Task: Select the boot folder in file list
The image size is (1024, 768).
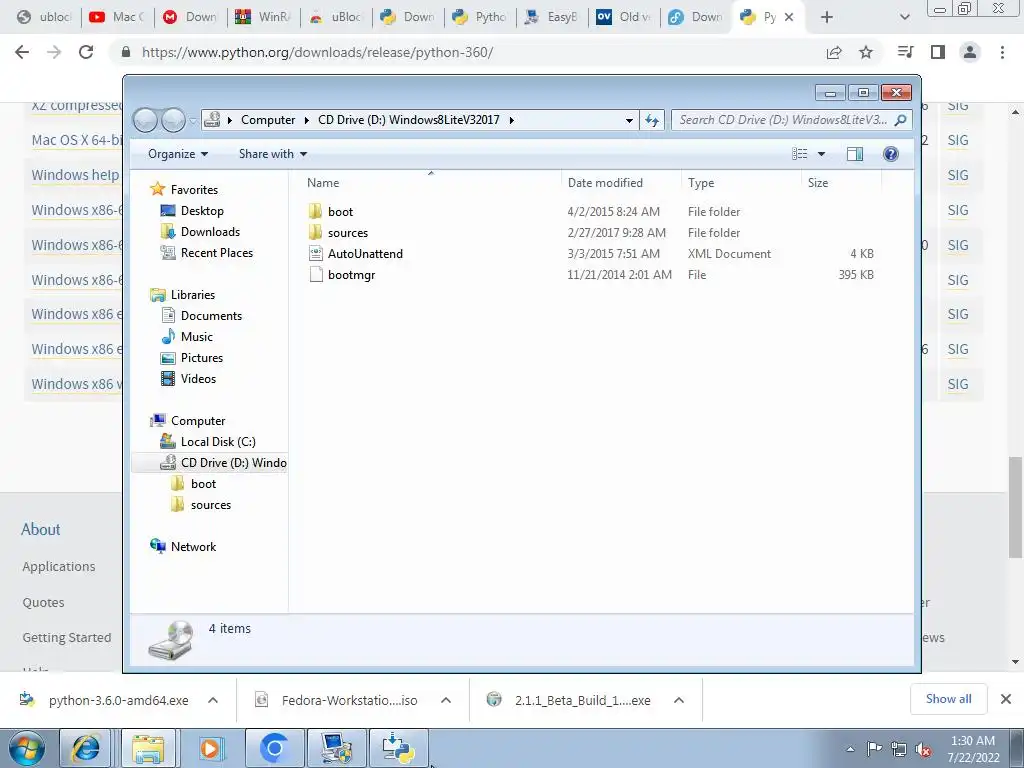Action: (340, 212)
